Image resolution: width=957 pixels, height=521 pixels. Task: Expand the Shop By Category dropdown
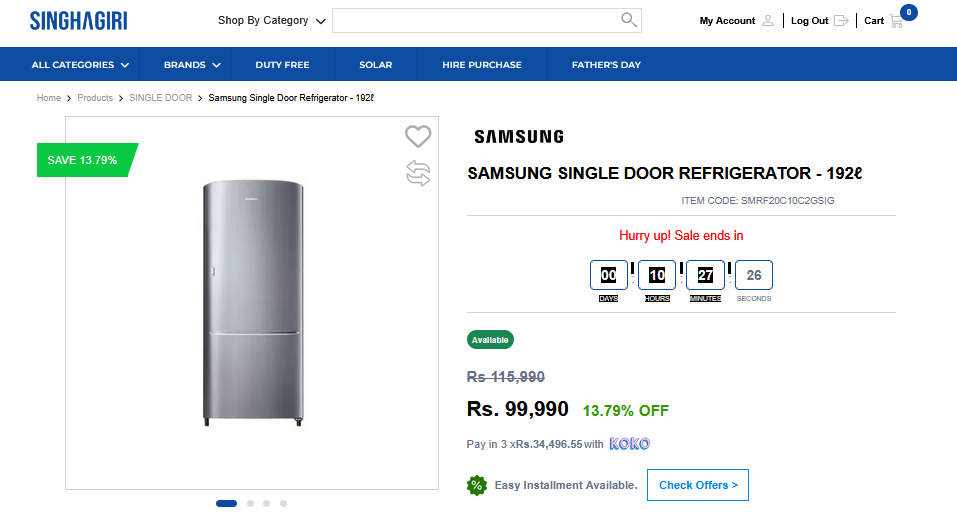coord(272,21)
